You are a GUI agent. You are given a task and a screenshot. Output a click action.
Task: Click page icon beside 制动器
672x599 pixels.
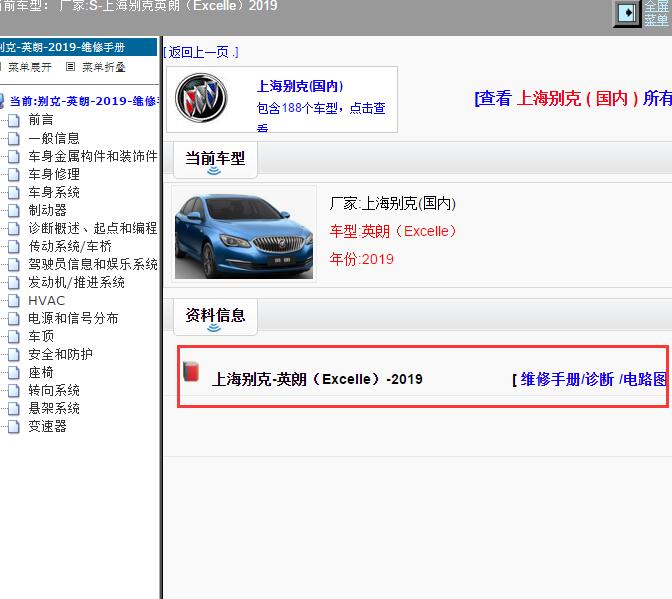(x=14, y=210)
